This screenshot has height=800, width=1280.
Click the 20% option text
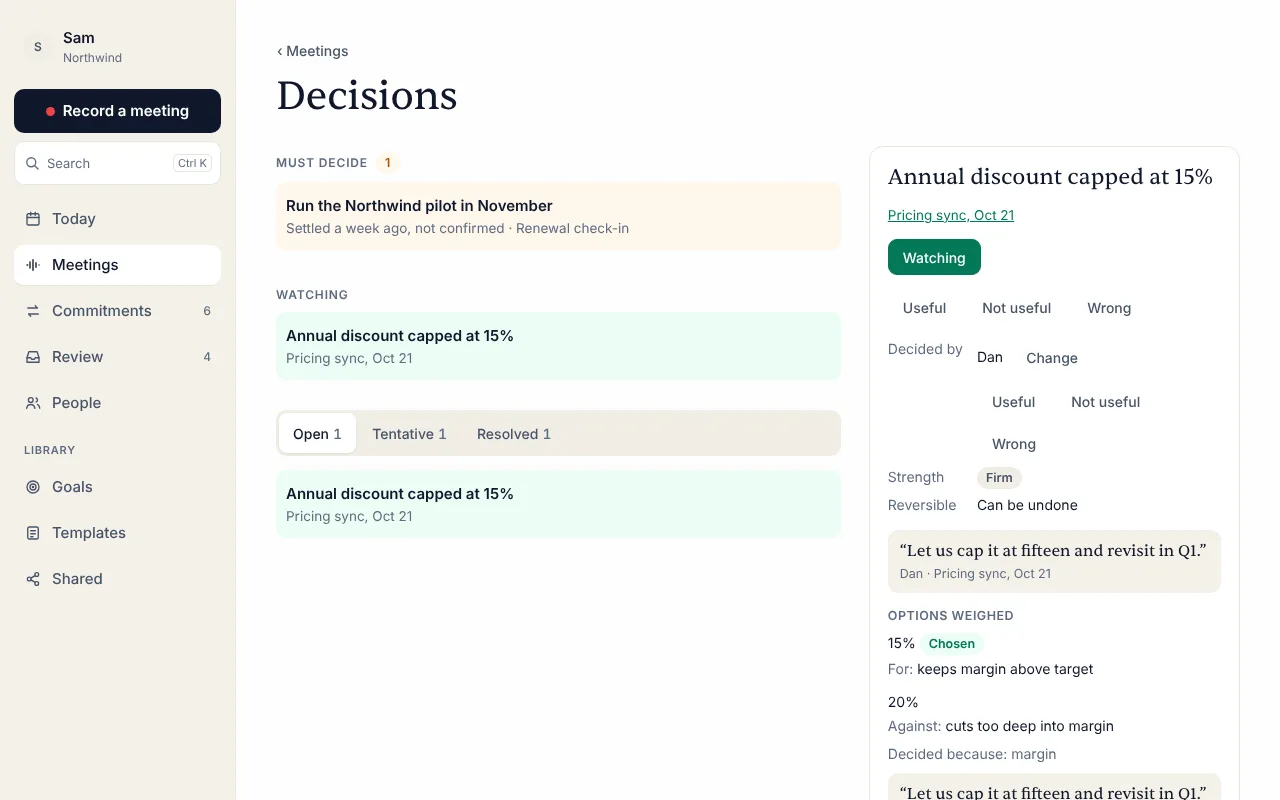(903, 702)
